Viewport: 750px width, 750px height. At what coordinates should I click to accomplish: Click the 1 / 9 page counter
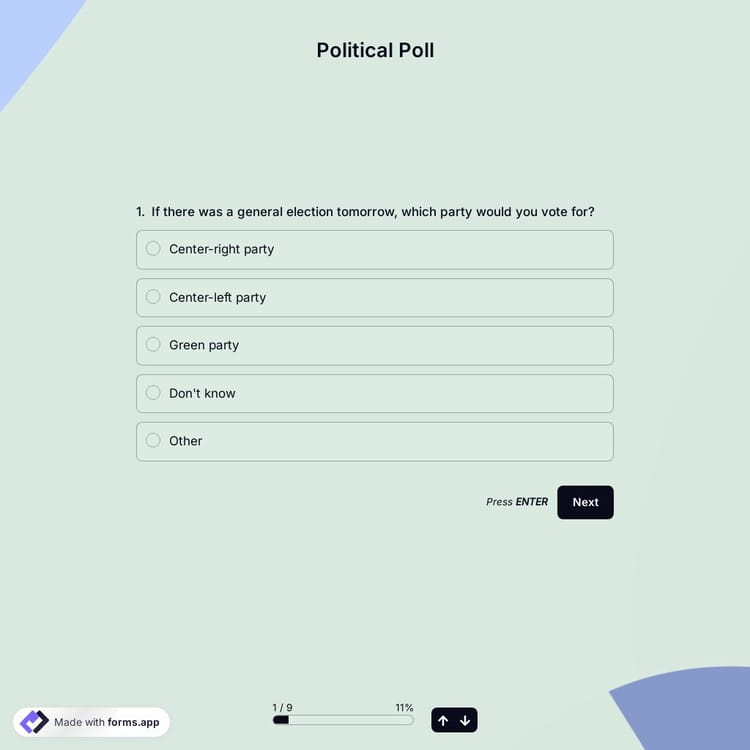(x=282, y=707)
